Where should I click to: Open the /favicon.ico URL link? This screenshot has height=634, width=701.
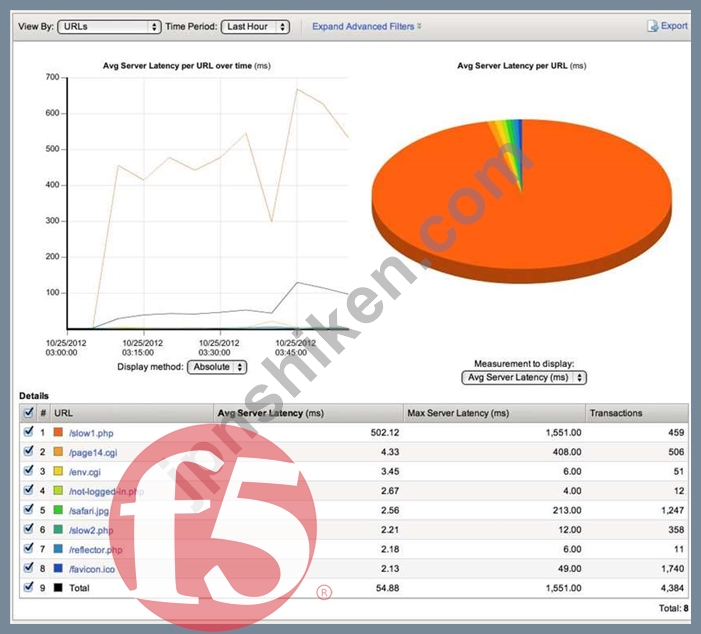92,569
